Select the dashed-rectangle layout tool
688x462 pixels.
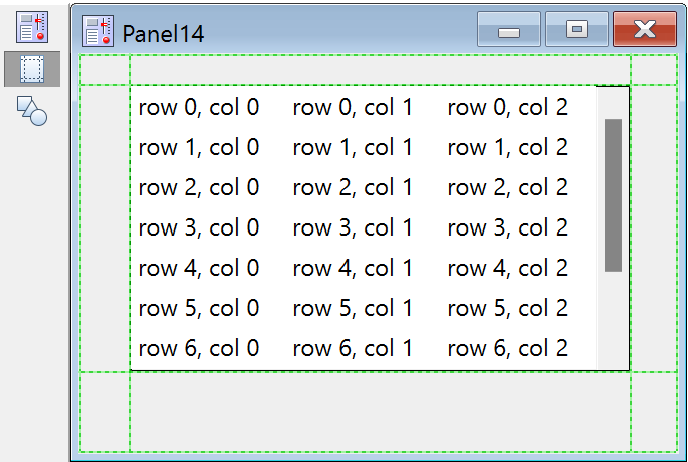[x=32, y=69]
